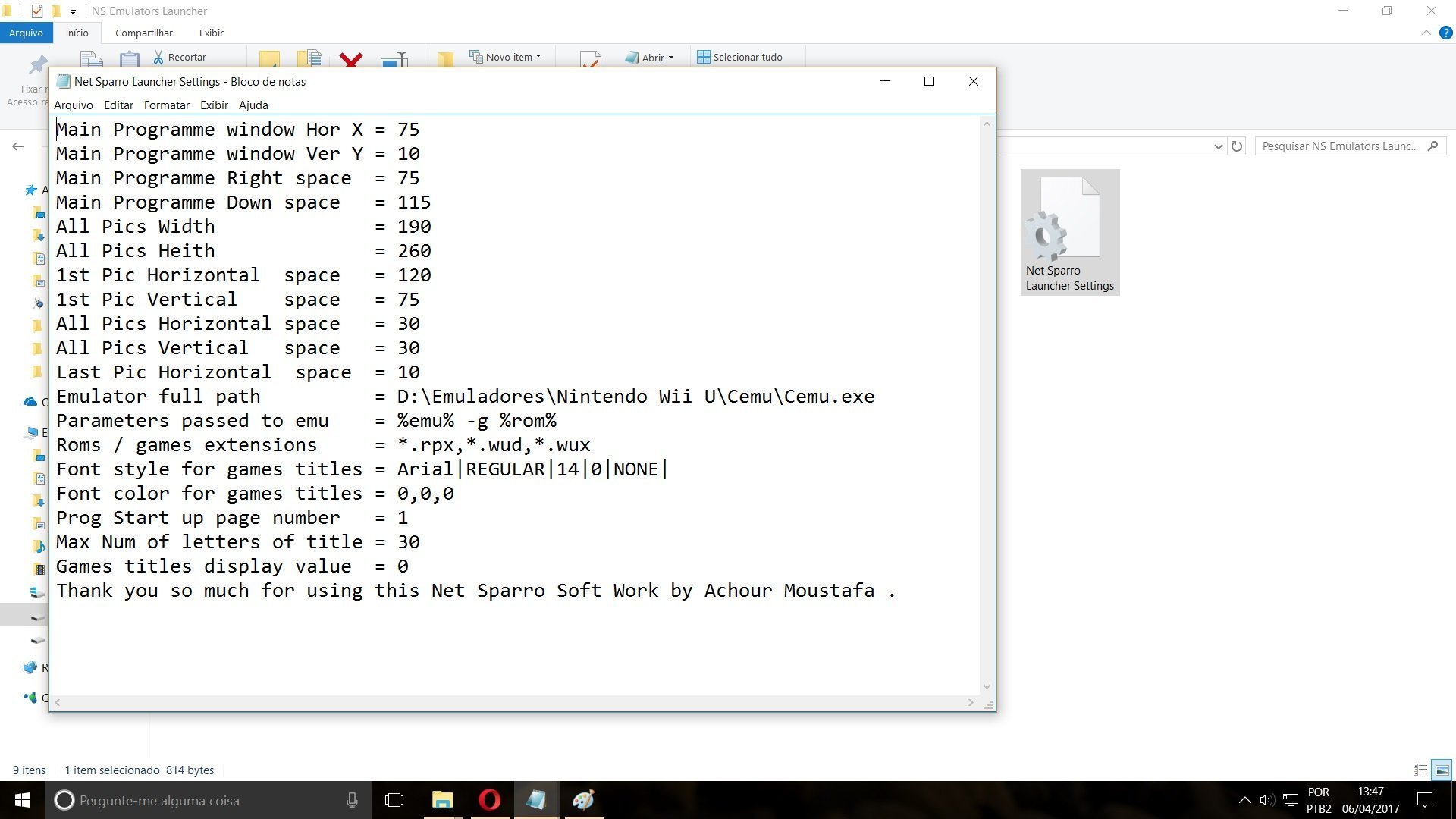Screen dimensions: 1456x819
Task: Click the red X delete icon in ribbon
Action: 350,59
